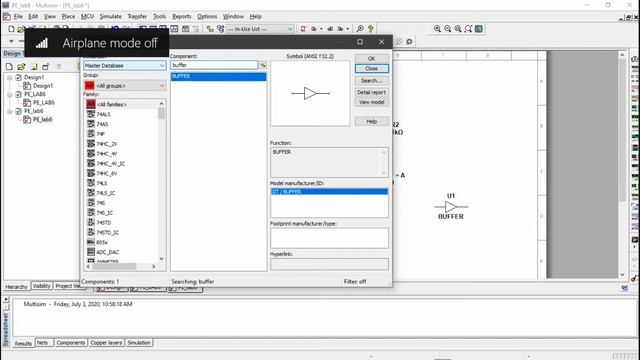
Task: Click new design icon in Design Toolbox
Action: (9, 67)
